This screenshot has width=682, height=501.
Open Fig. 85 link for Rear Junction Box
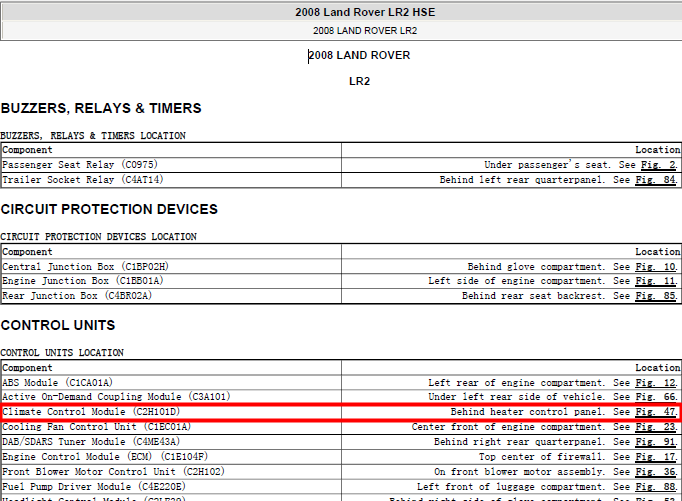(x=656, y=296)
